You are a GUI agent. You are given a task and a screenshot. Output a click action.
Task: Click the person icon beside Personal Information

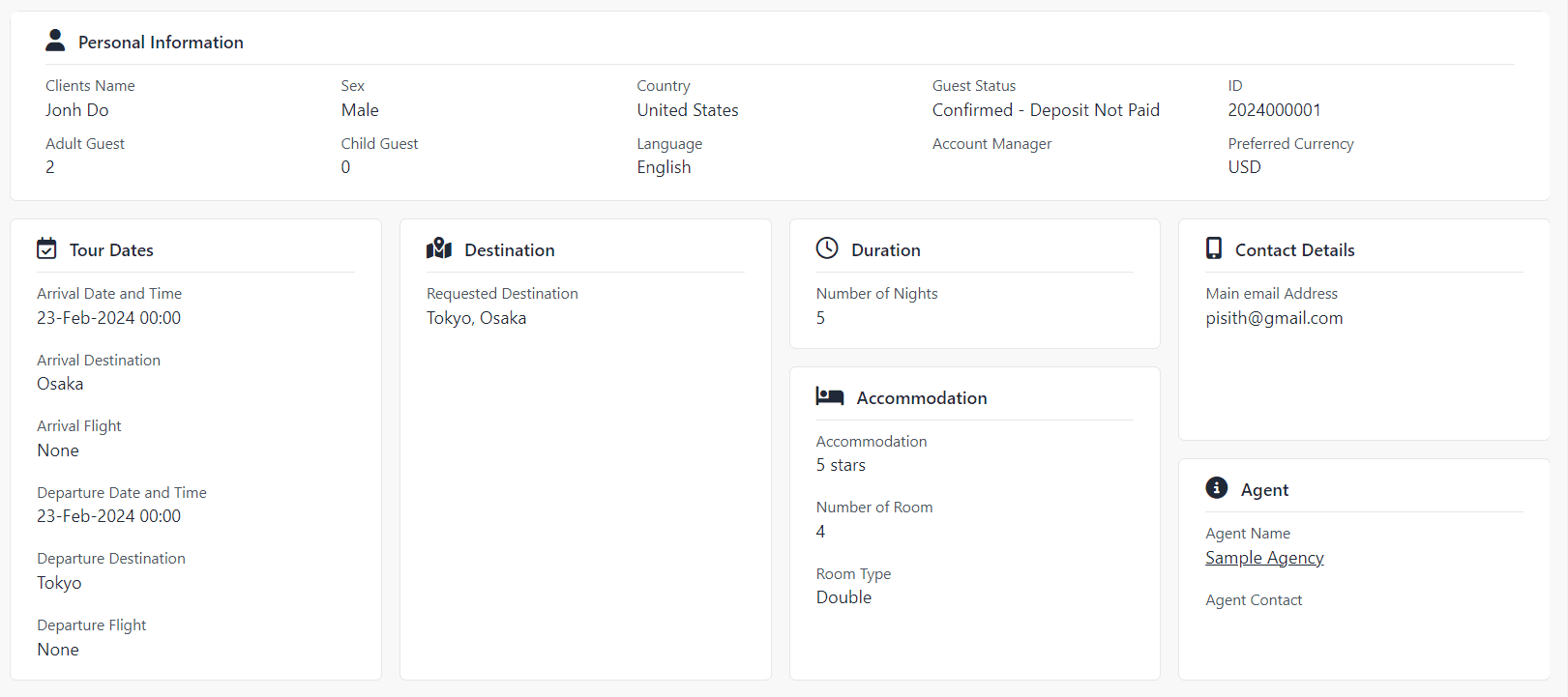[55, 41]
